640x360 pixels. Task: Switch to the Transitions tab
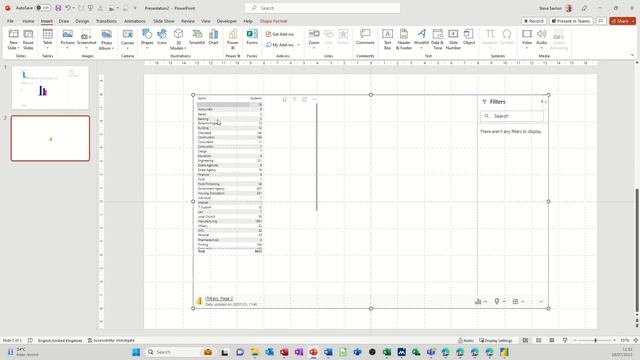click(x=106, y=21)
